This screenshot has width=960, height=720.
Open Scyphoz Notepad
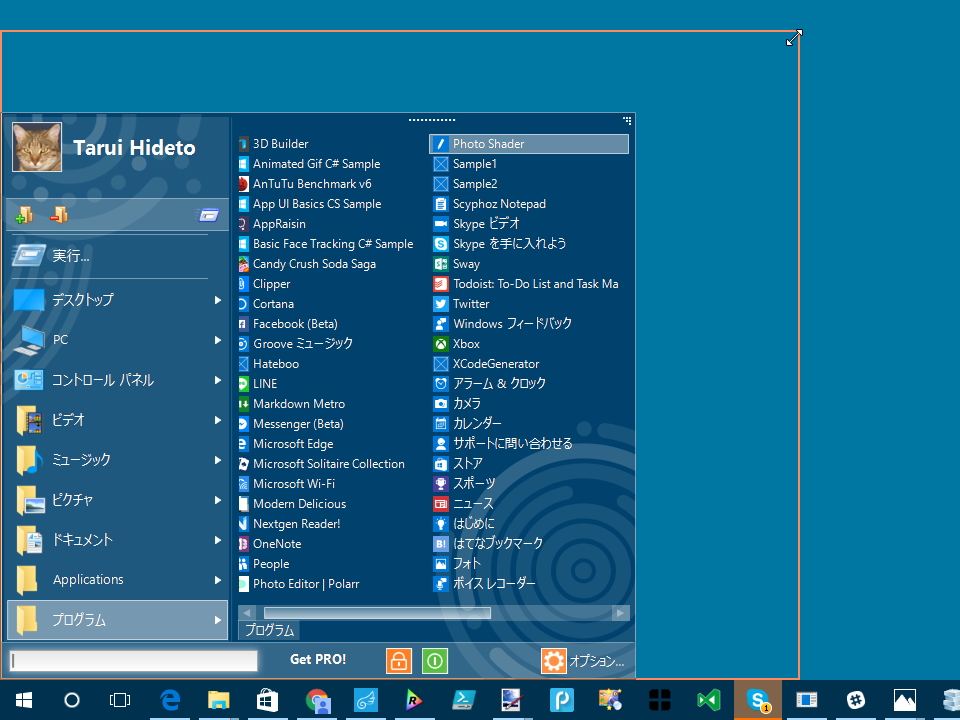pos(490,204)
